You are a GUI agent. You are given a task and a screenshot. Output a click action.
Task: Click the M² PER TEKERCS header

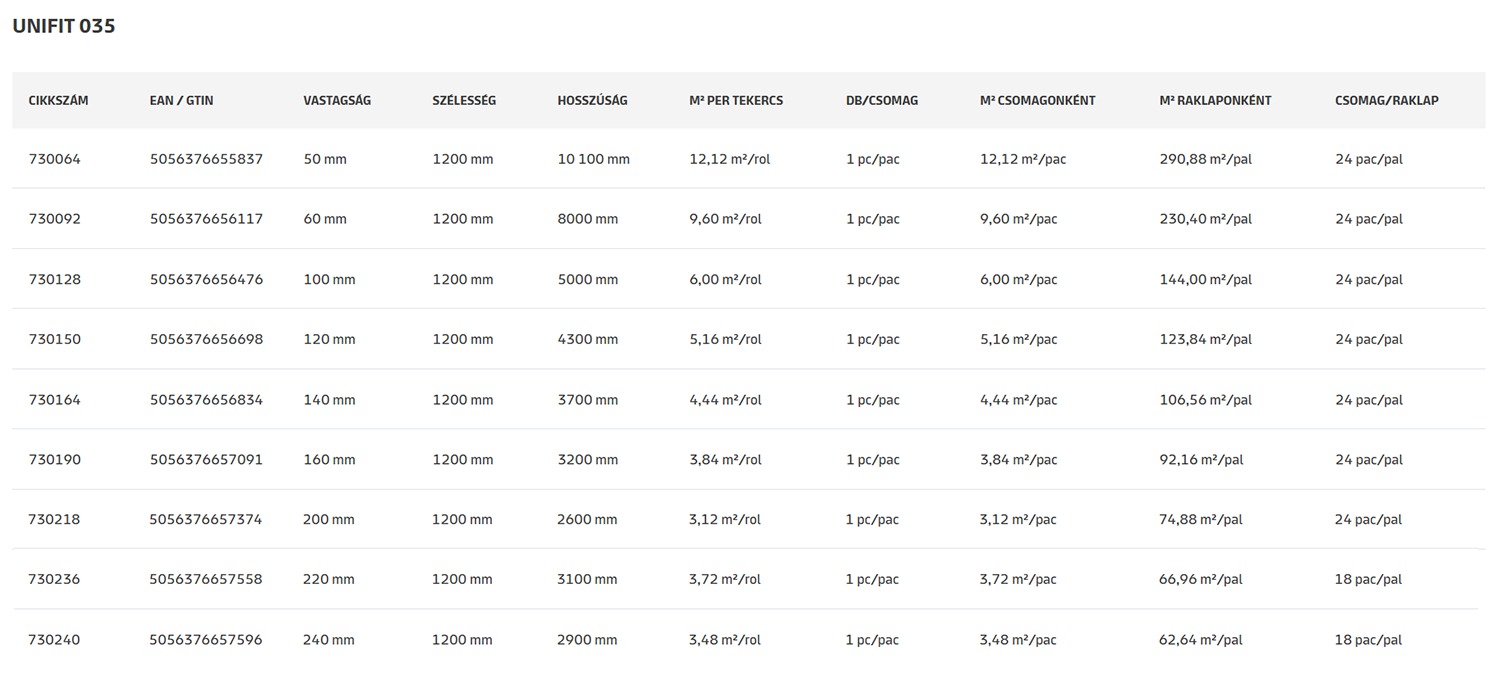736,100
